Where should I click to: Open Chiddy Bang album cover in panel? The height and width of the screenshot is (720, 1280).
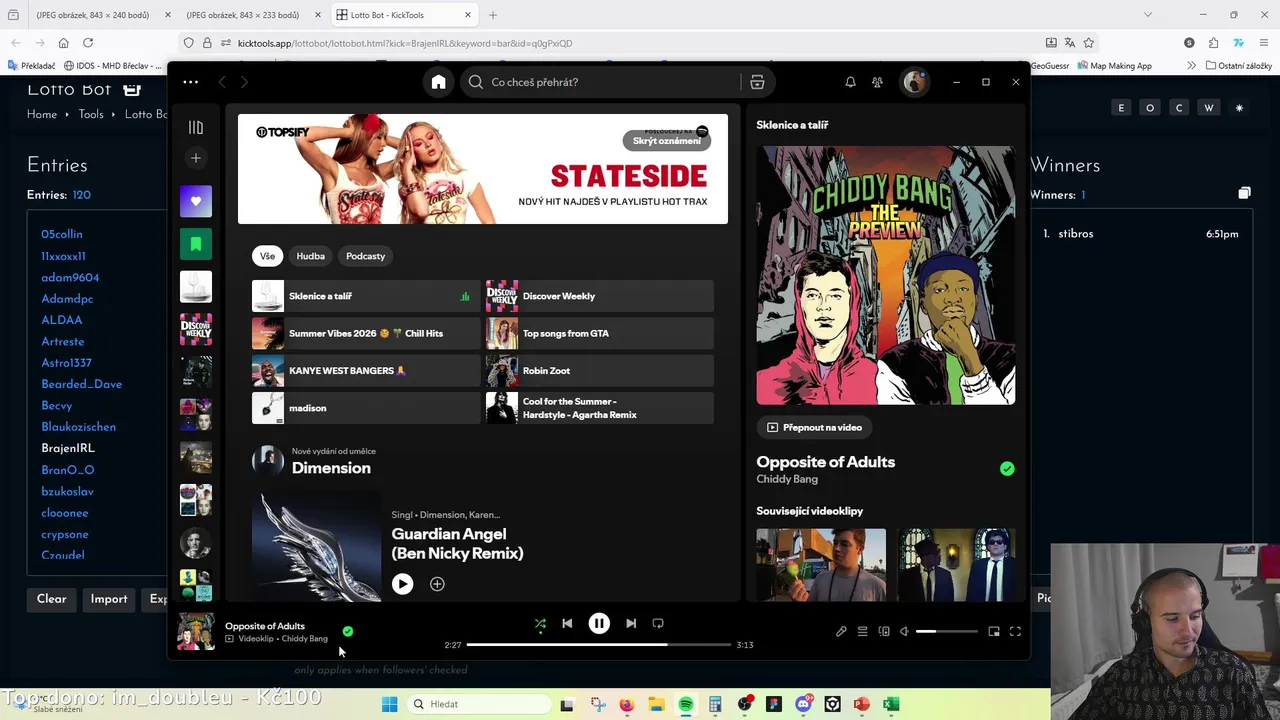coord(885,275)
